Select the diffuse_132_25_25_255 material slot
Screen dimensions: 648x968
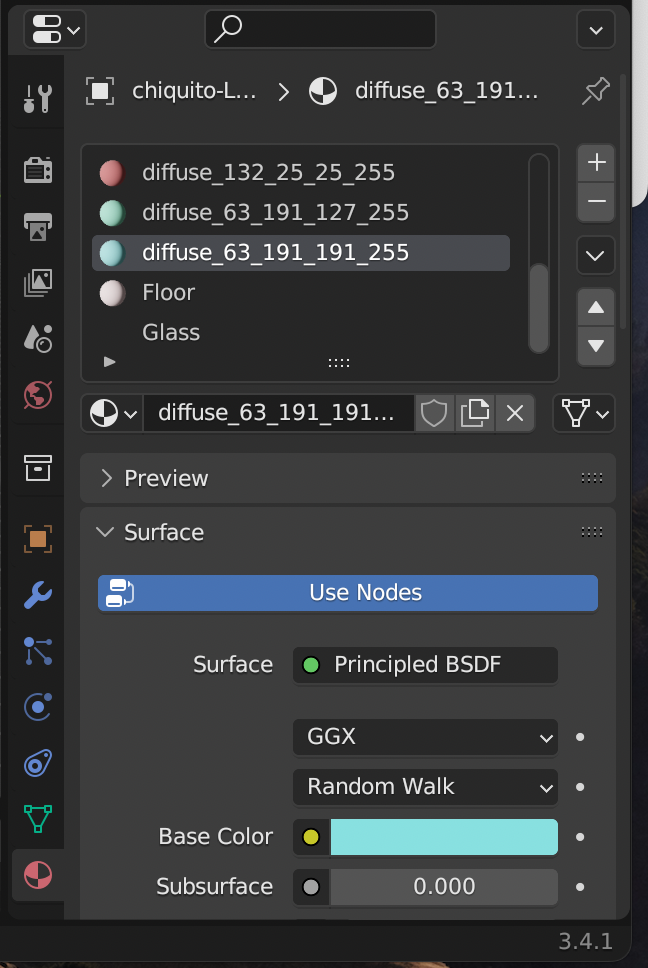tap(301, 173)
